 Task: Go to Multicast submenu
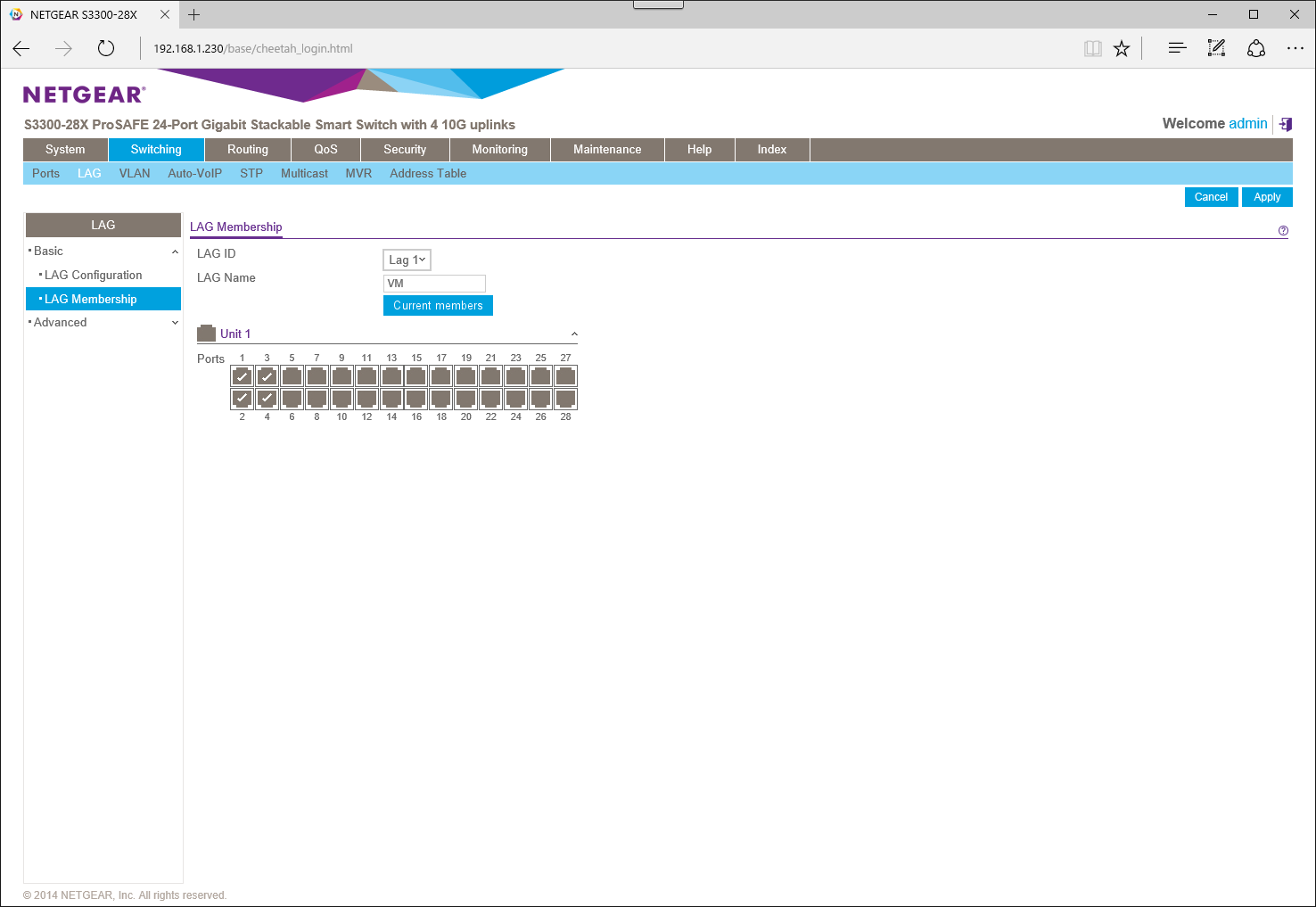point(304,173)
